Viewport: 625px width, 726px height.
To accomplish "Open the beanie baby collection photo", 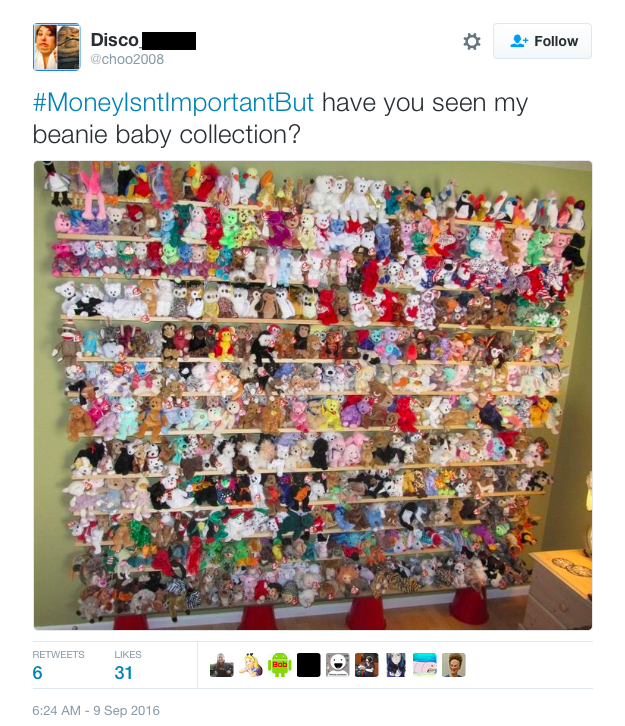I will click(x=313, y=395).
